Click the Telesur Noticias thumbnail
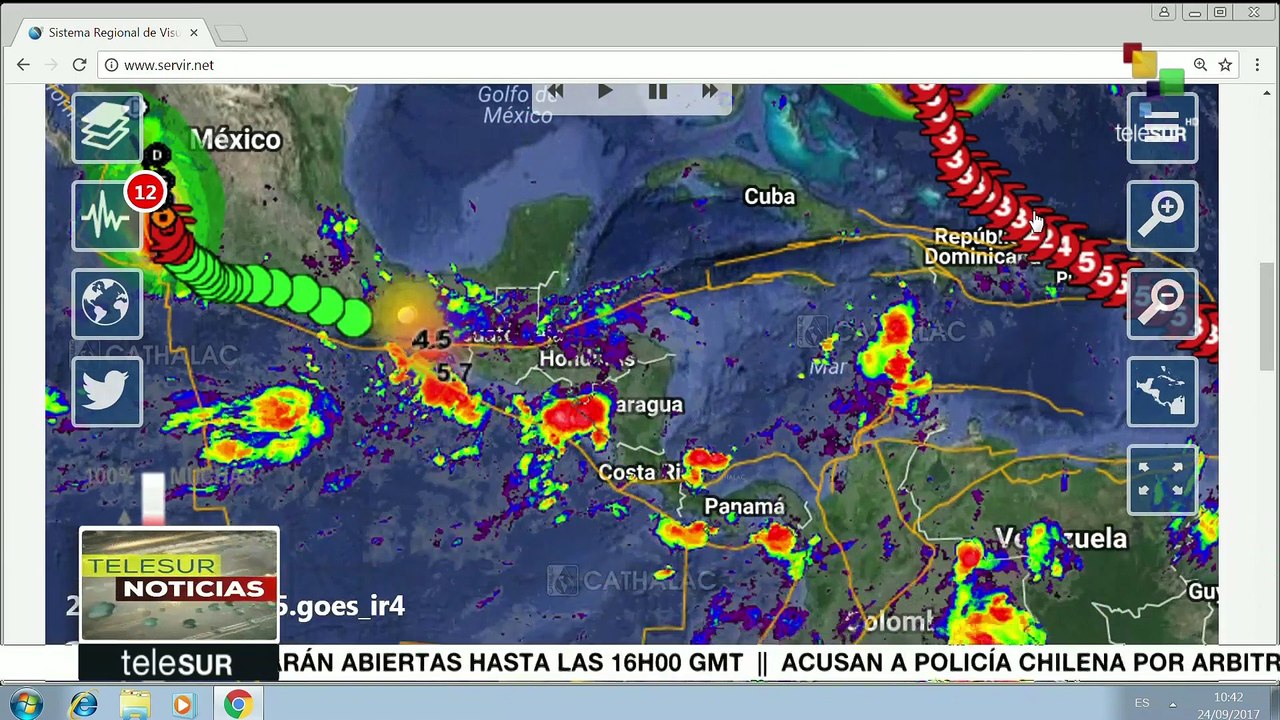 point(179,585)
